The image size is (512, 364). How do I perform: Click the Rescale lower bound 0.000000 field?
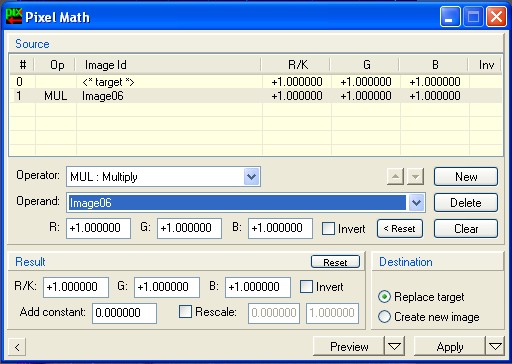pos(274,313)
